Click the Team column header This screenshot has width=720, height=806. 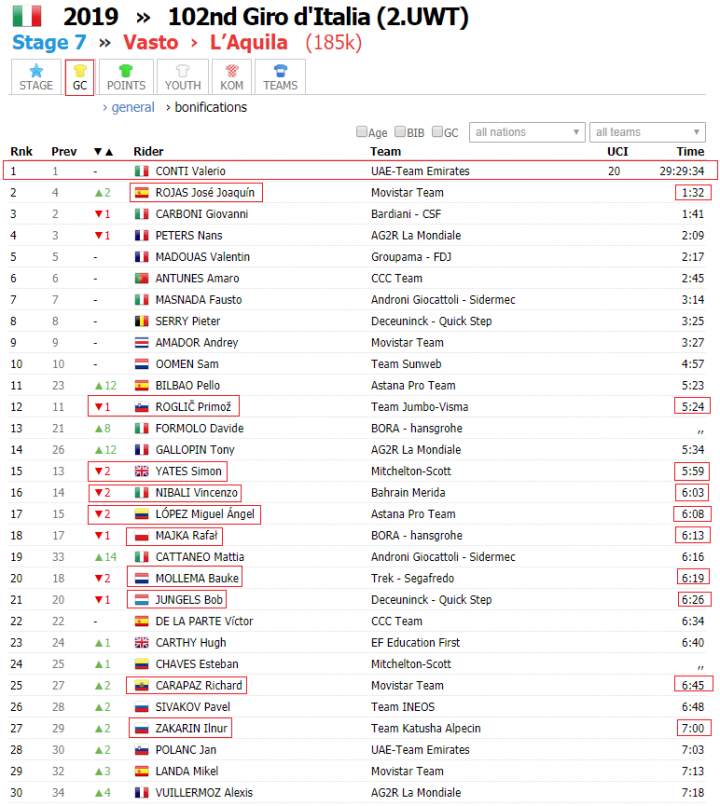pos(385,152)
